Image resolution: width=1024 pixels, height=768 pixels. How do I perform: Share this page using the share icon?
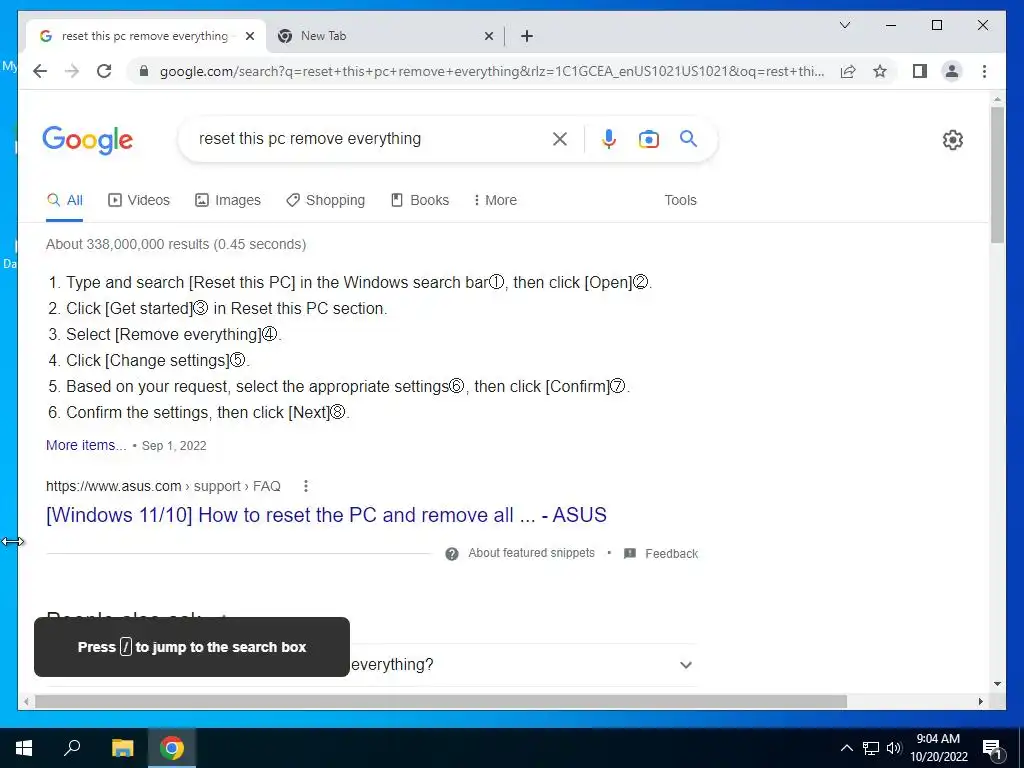click(x=848, y=71)
